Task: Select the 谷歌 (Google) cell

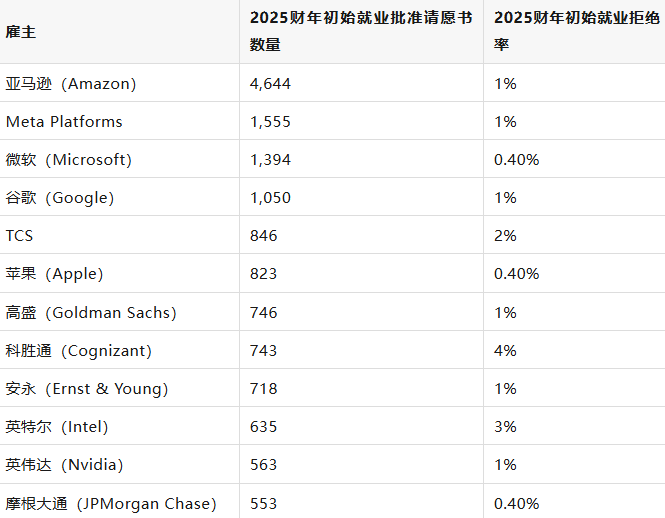Action: coord(60,198)
